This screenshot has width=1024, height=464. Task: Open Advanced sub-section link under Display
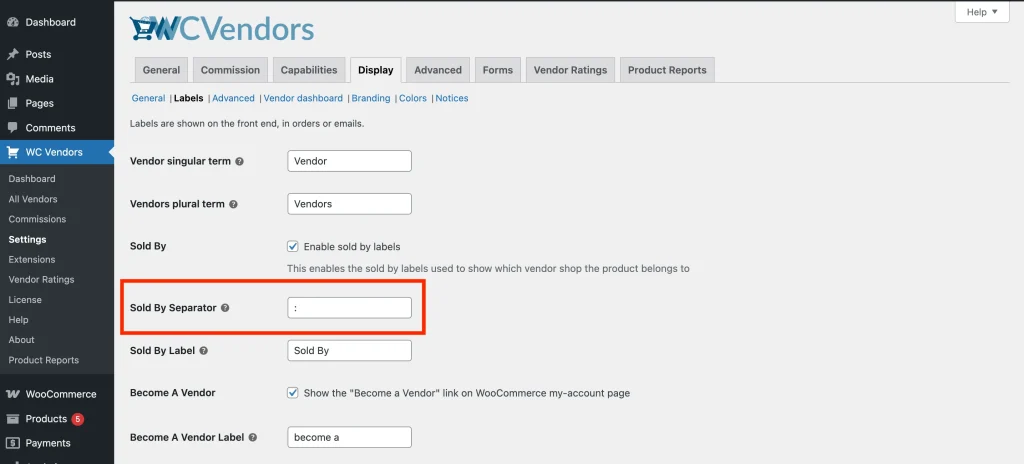(x=233, y=98)
